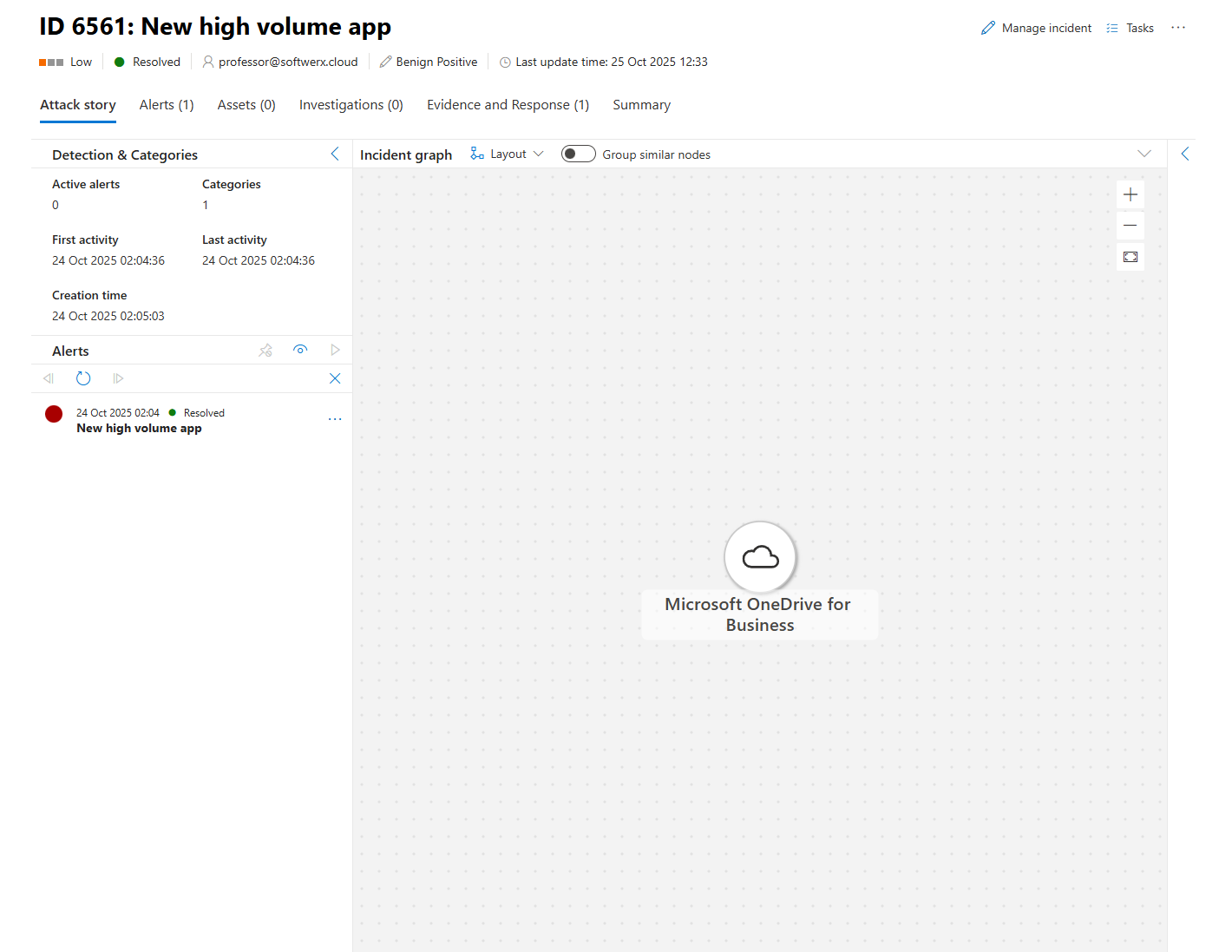Open the Tasks button
This screenshot has width=1232, height=952.
click(1130, 28)
